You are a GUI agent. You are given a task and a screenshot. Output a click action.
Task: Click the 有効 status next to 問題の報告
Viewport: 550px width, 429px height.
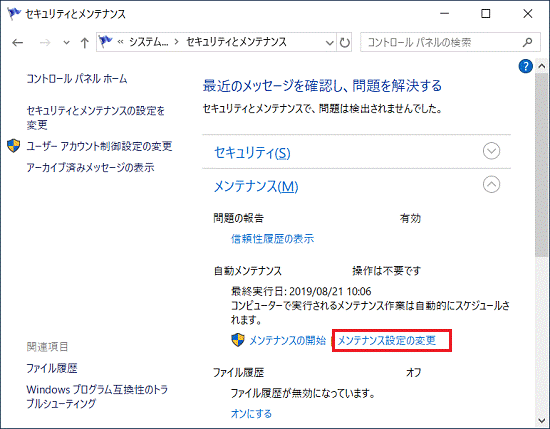(x=410, y=218)
